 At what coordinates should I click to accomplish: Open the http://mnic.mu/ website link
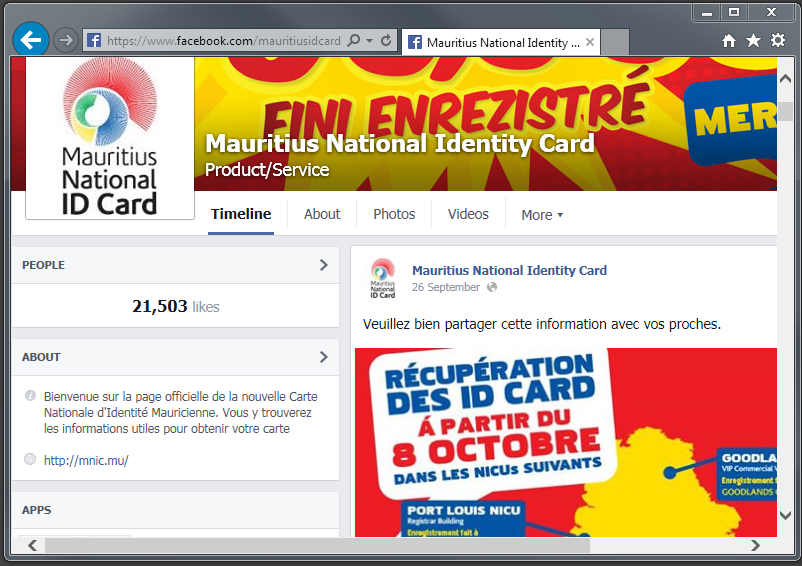[86, 461]
